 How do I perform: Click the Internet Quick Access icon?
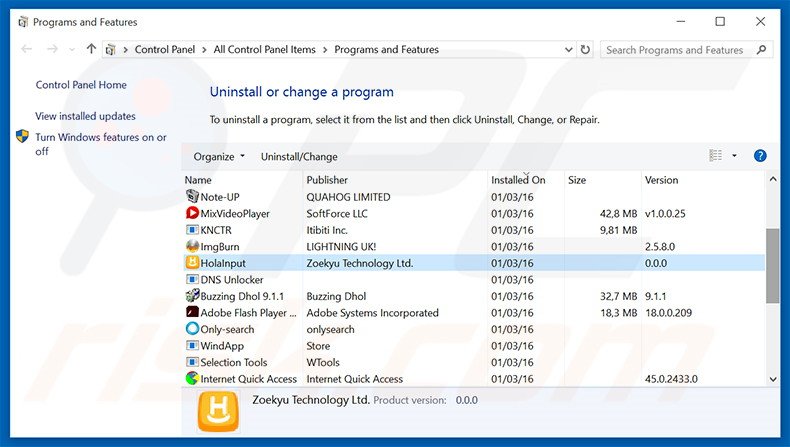192,378
